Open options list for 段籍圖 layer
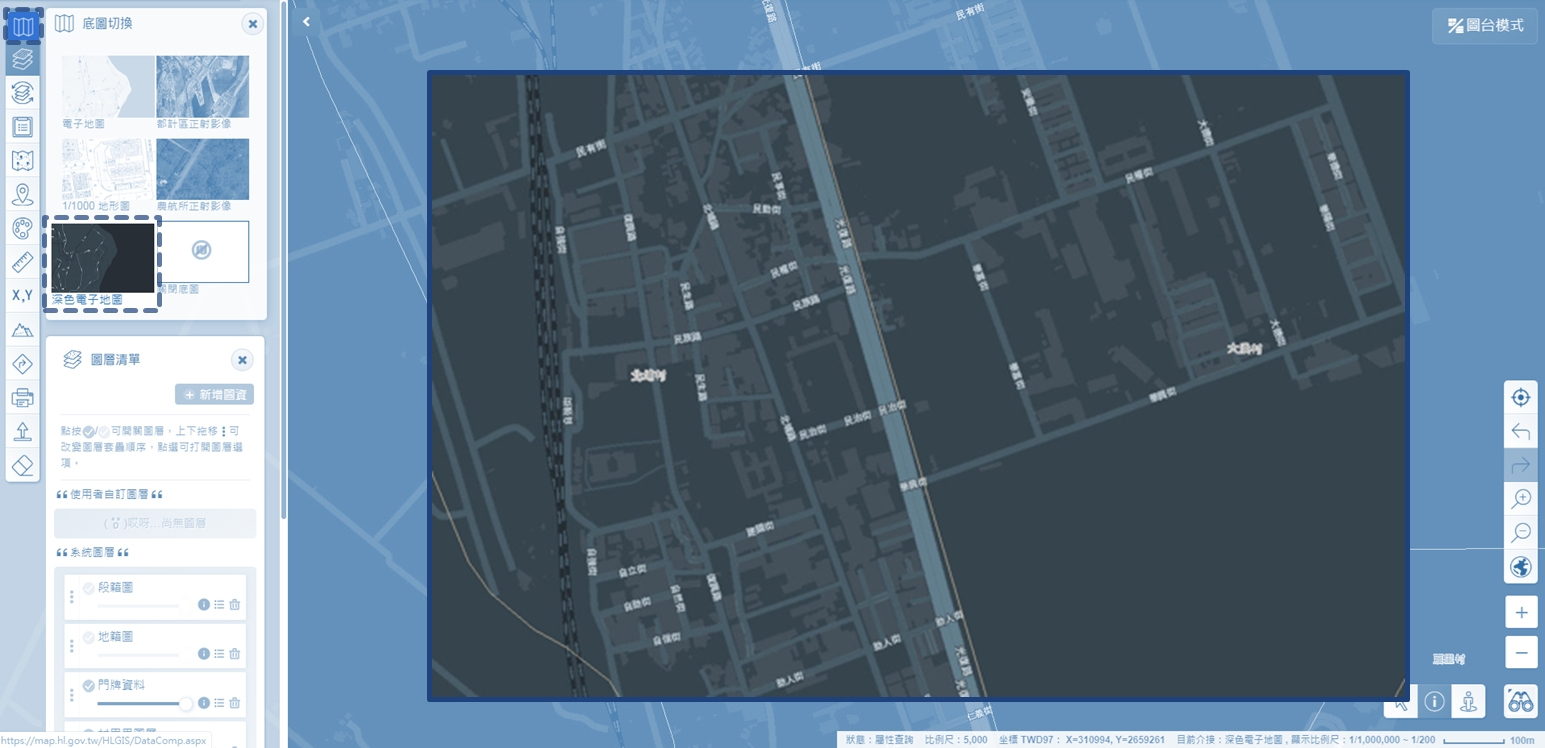The height and width of the screenshot is (748, 1545). click(x=219, y=605)
